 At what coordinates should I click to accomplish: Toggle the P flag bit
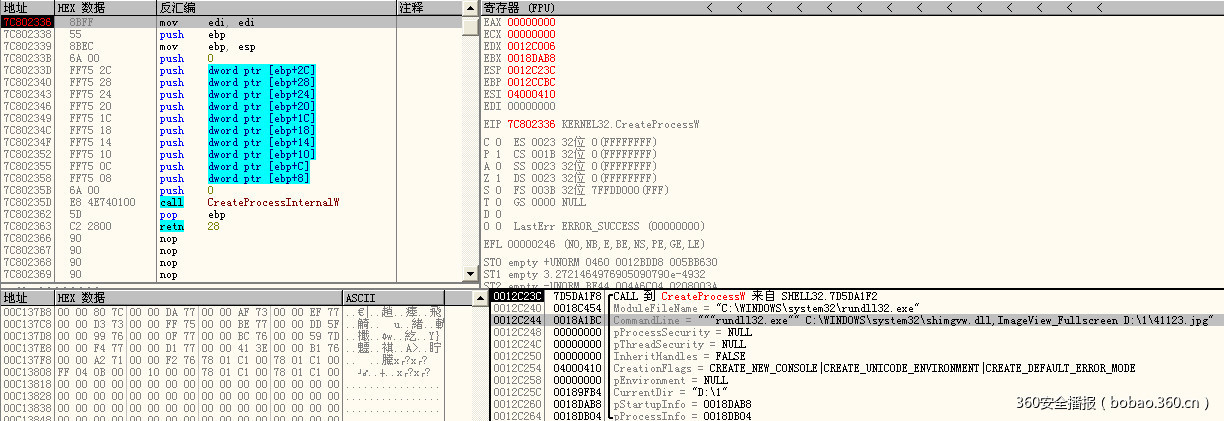click(x=497, y=154)
